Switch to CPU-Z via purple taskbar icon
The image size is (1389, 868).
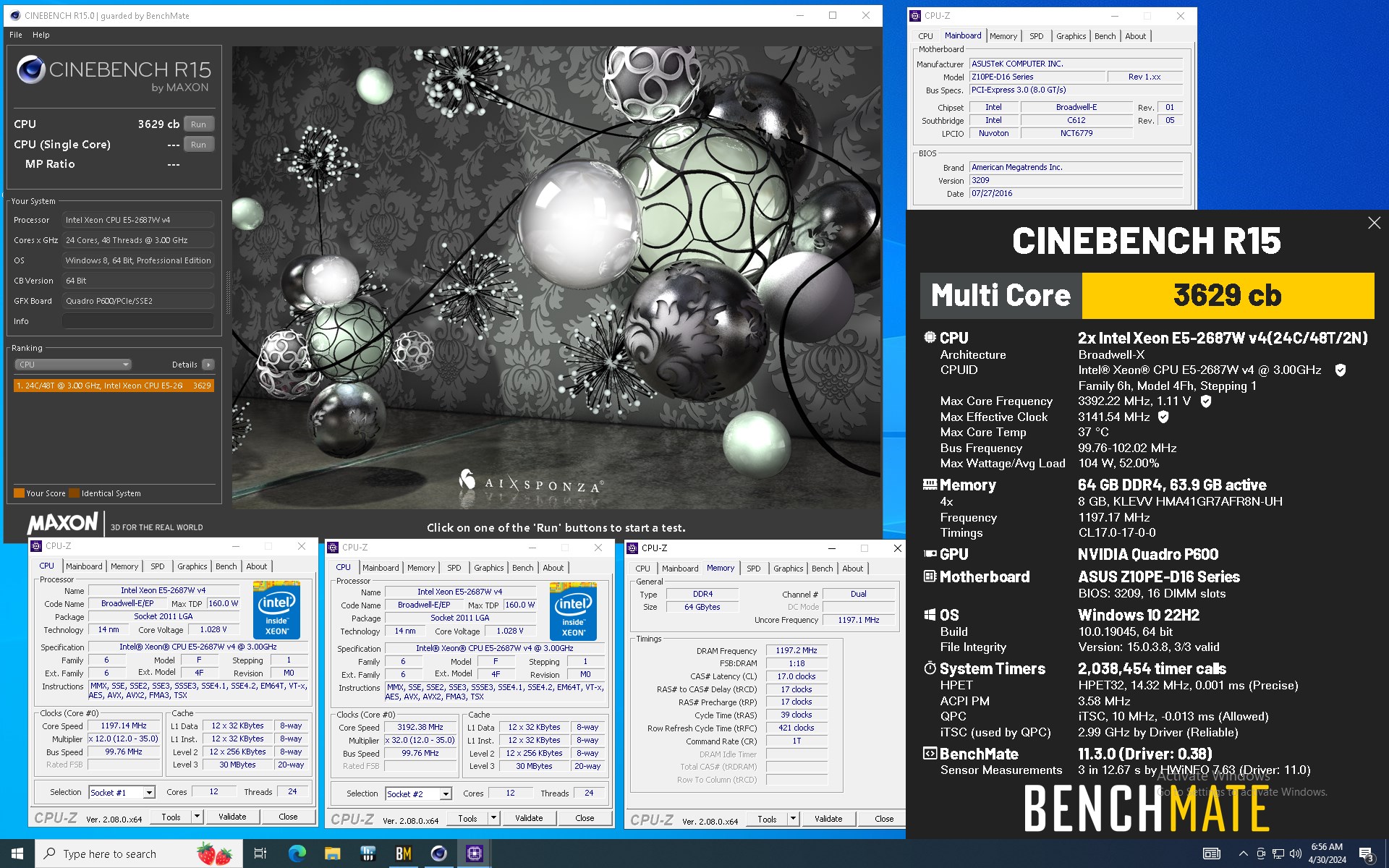pos(474,854)
